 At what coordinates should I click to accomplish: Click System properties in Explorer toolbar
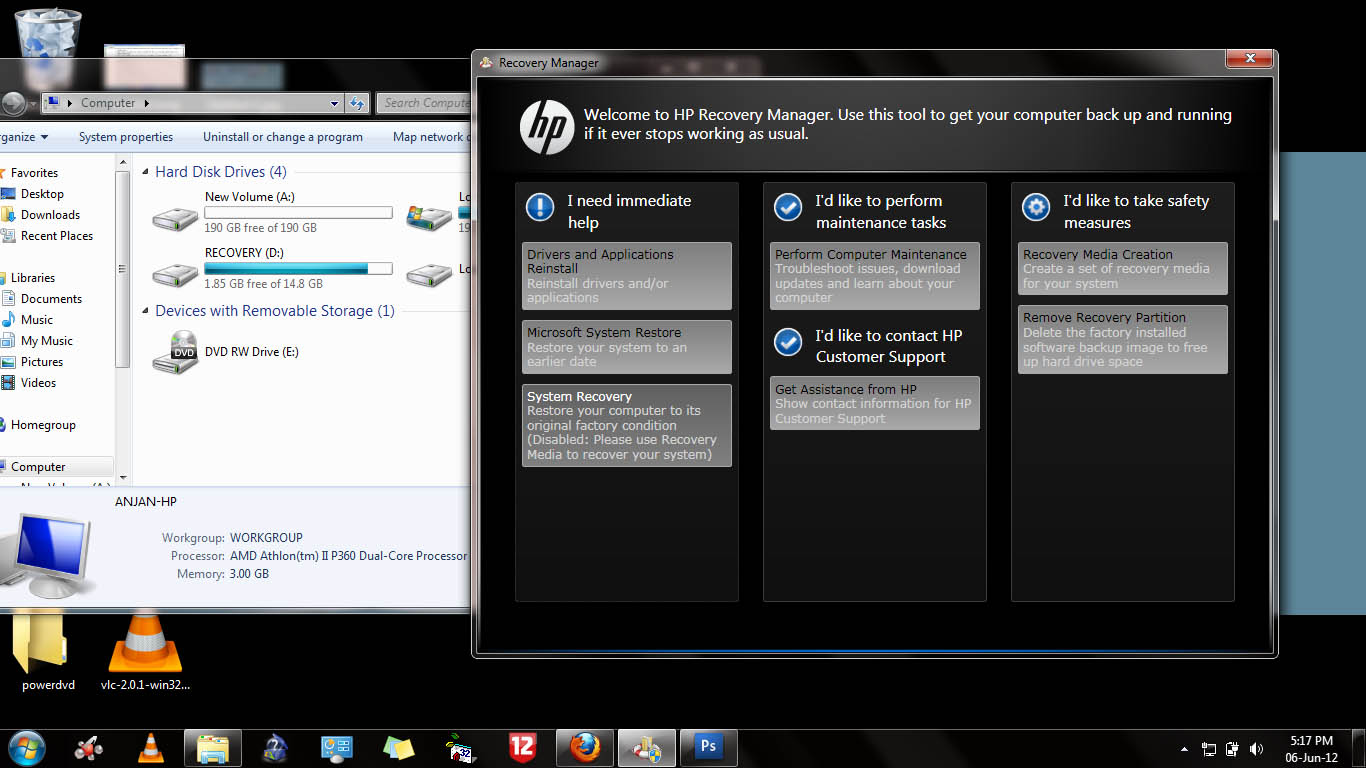coord(126,137)
